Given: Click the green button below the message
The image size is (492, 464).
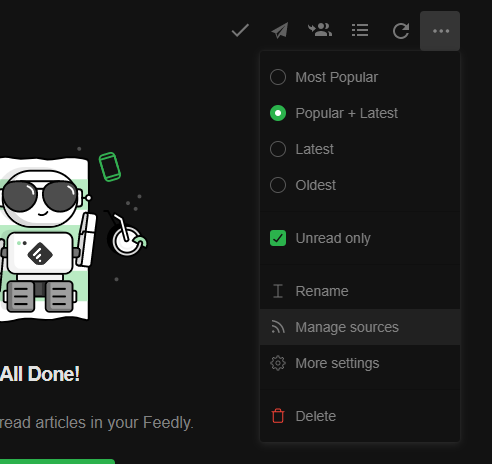Looking at the screenshot, I should pyautogui.click(x=57, y=461).
